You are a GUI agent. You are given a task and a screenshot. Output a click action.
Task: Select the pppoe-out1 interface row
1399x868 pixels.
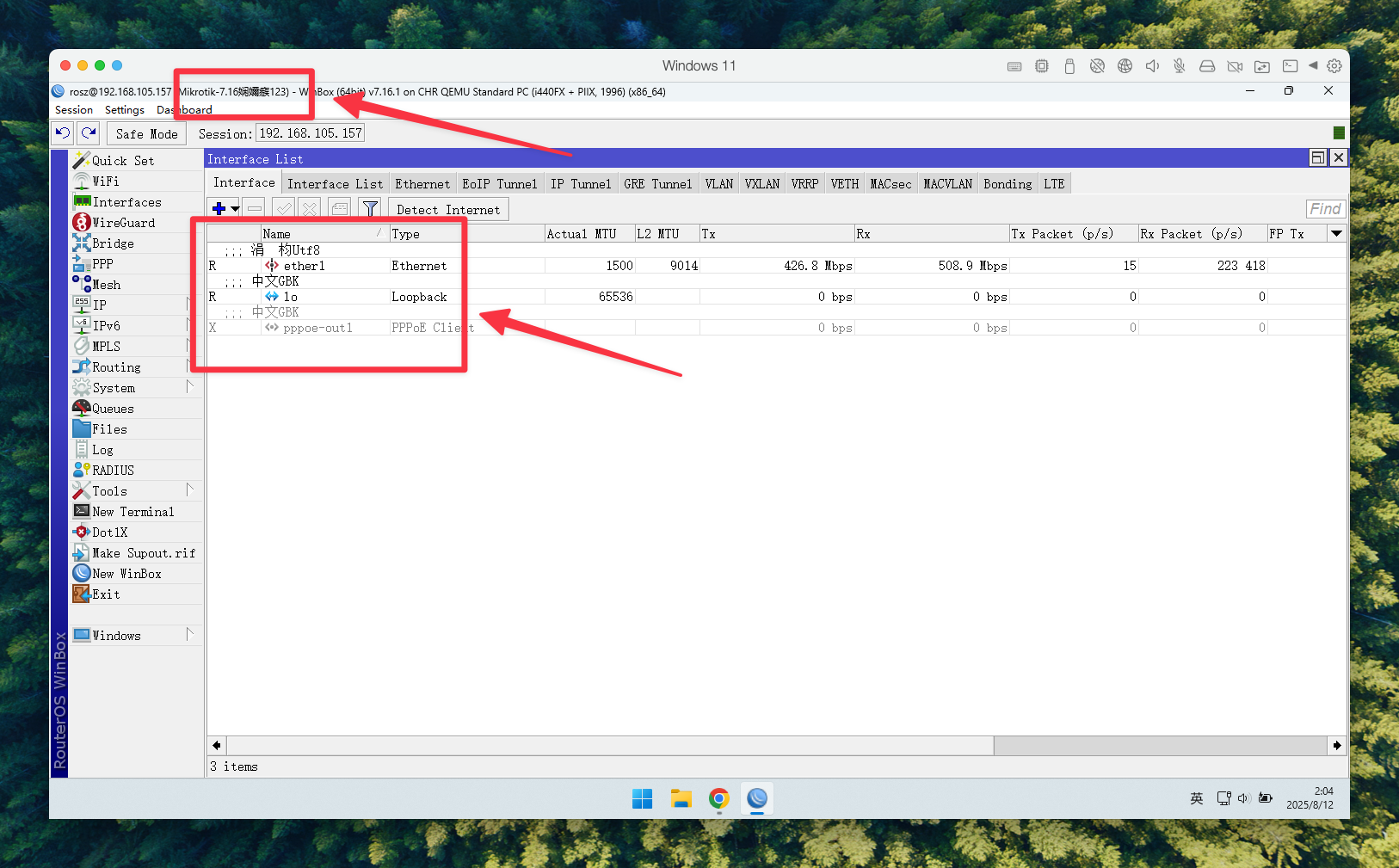[x=776, y=328]
